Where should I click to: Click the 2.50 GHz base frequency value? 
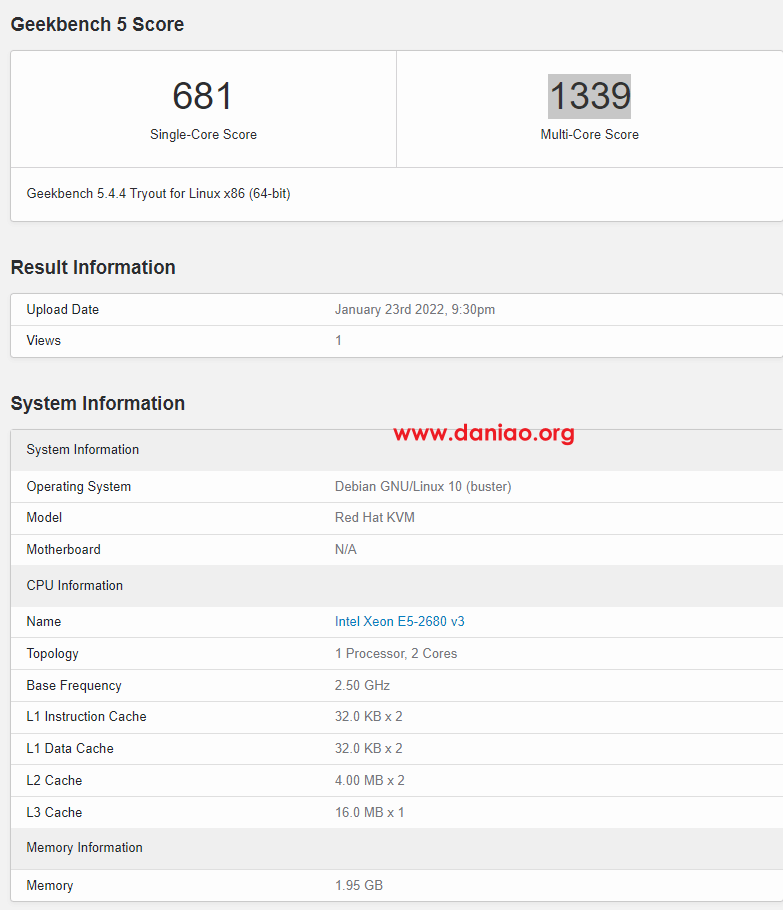362,685
